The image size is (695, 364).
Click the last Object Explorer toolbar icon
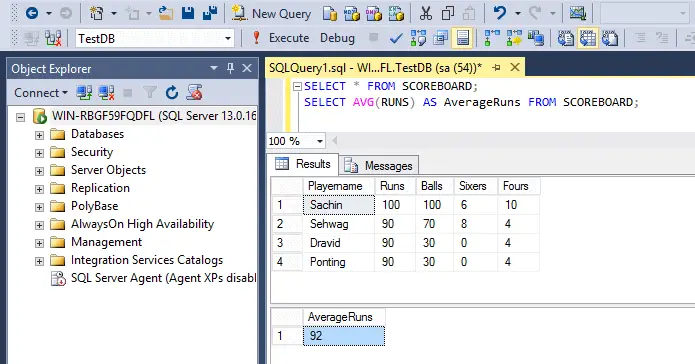[194, 93]
